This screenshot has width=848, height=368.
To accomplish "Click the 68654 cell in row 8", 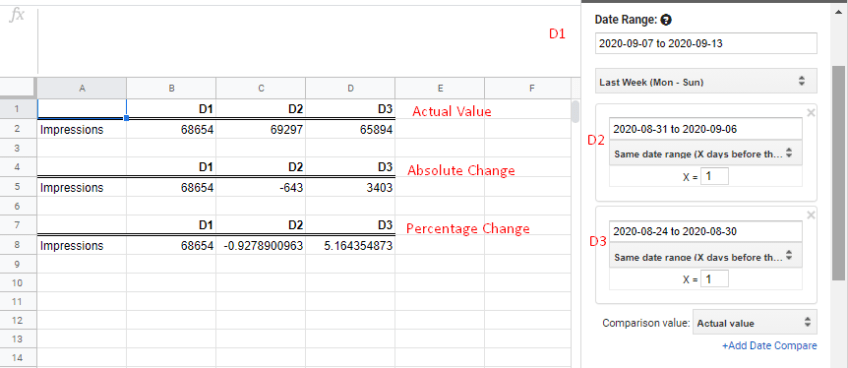I will click(x=171, y=246).
